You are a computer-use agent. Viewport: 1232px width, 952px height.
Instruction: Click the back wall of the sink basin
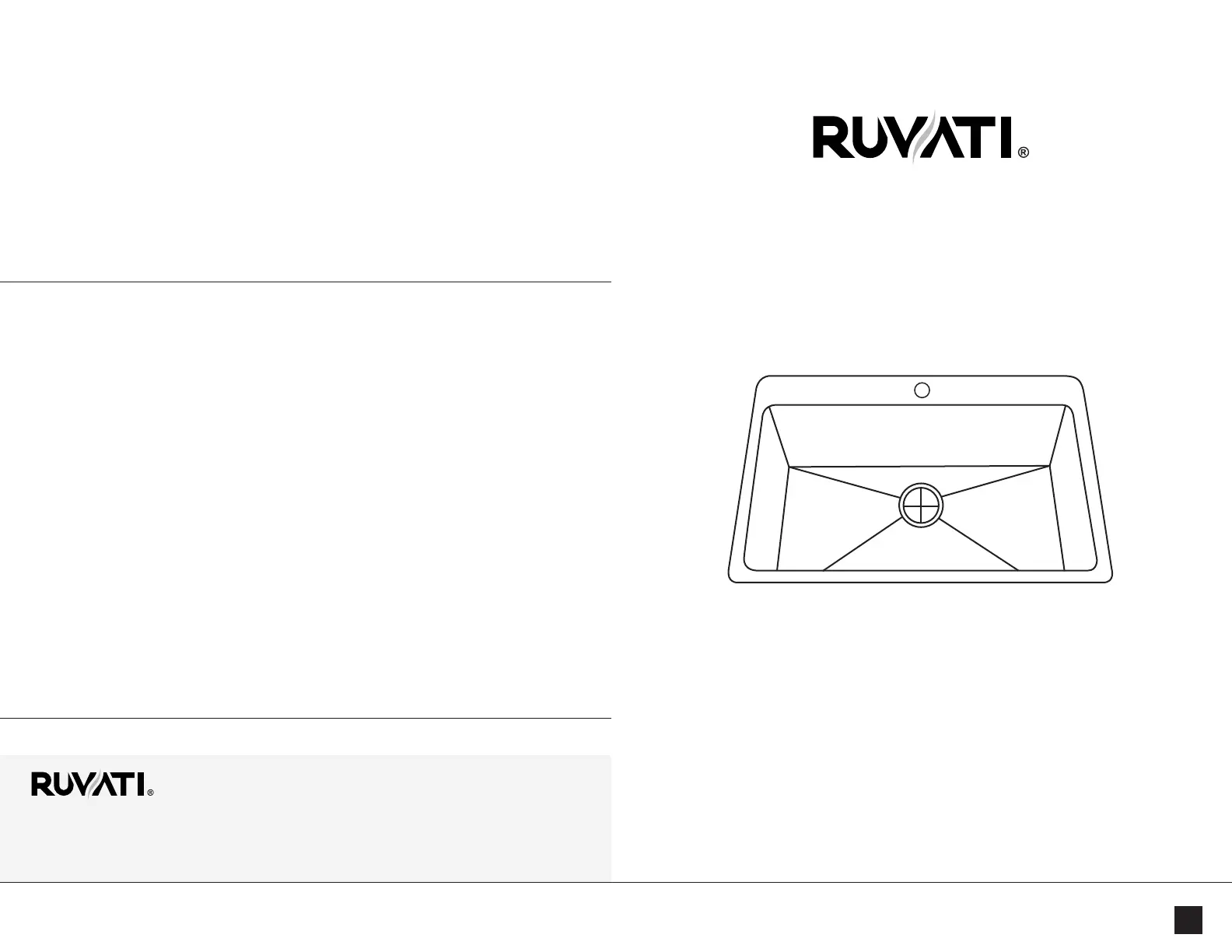920,434
